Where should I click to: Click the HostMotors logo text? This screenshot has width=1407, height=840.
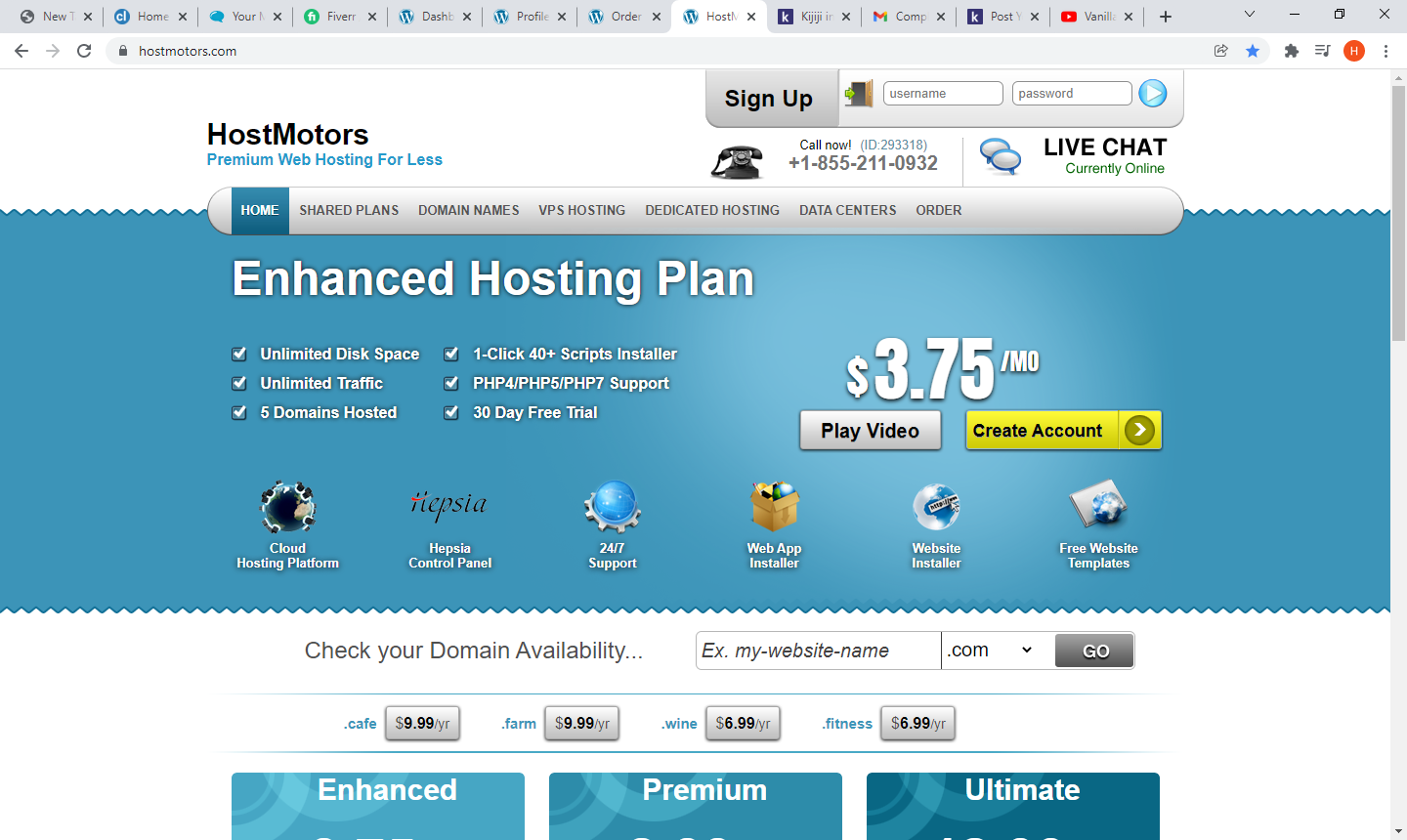pos(288,134)
